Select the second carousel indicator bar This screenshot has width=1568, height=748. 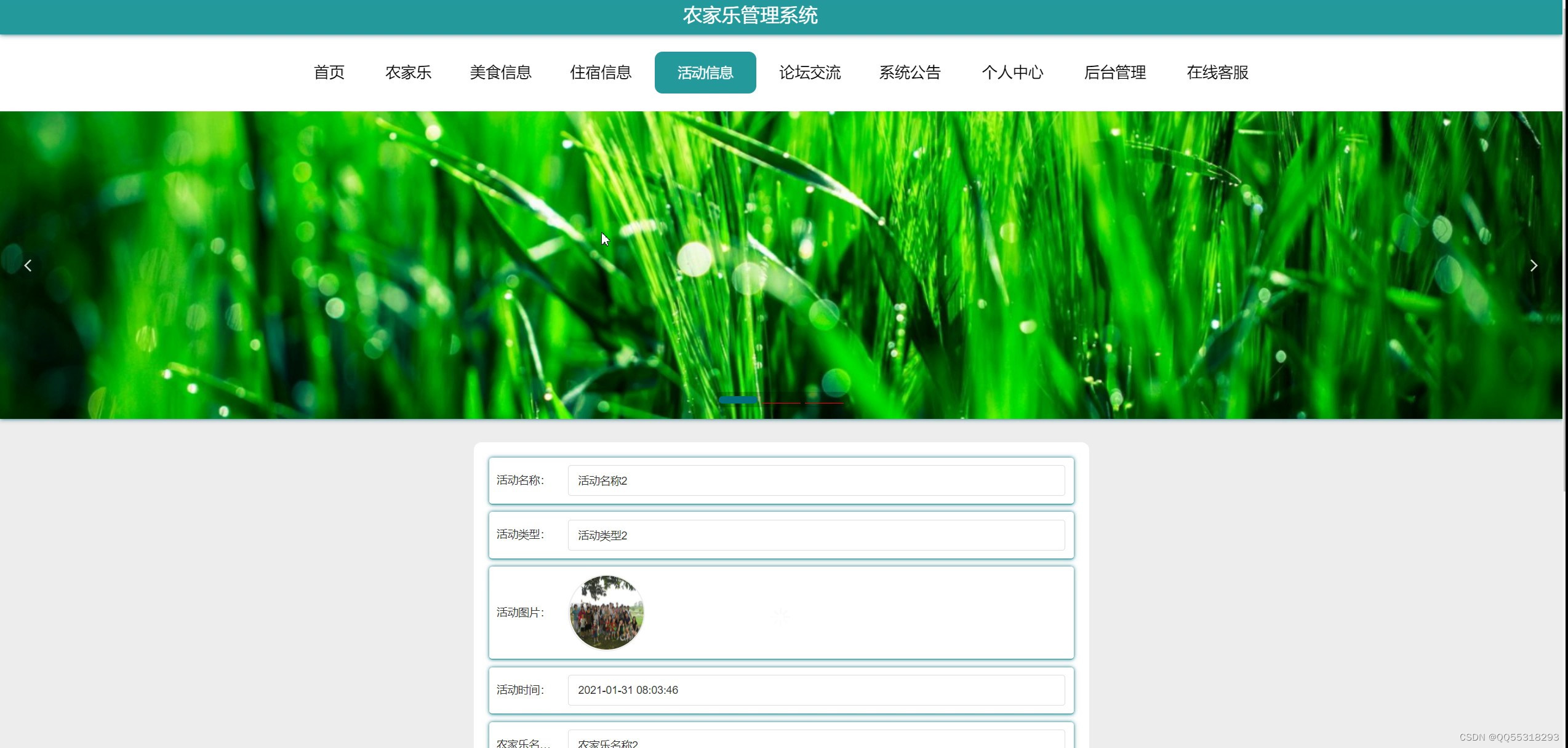(x=780, y=402)
